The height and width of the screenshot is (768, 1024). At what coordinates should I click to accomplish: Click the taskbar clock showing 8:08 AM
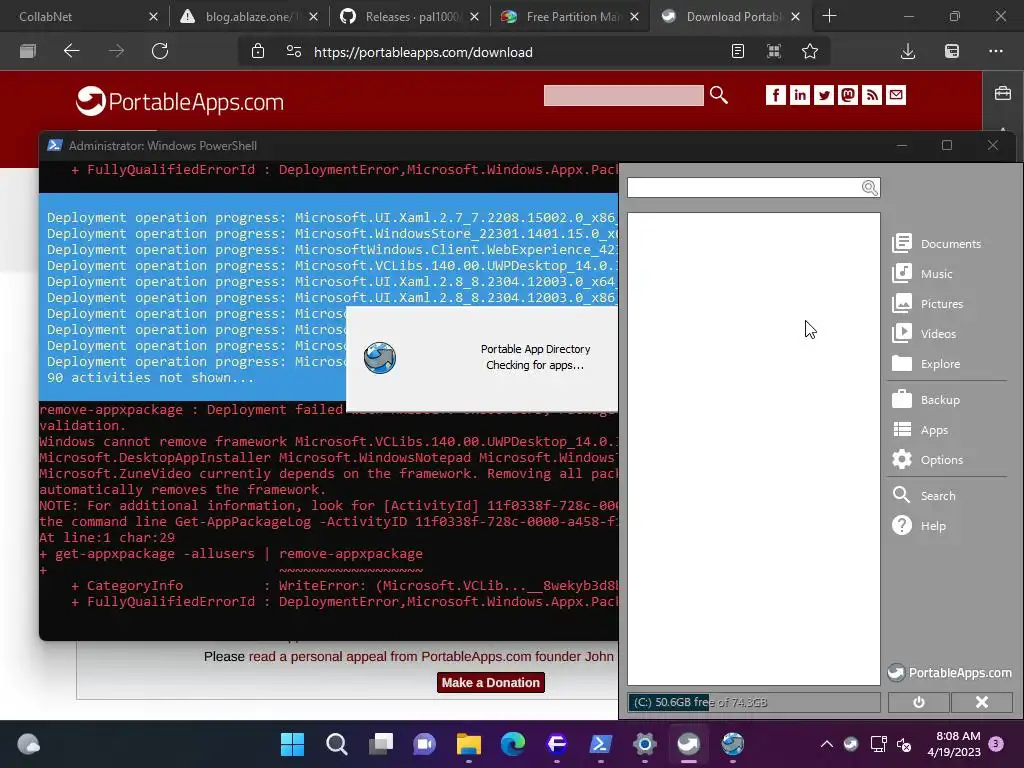click(954, 744)
